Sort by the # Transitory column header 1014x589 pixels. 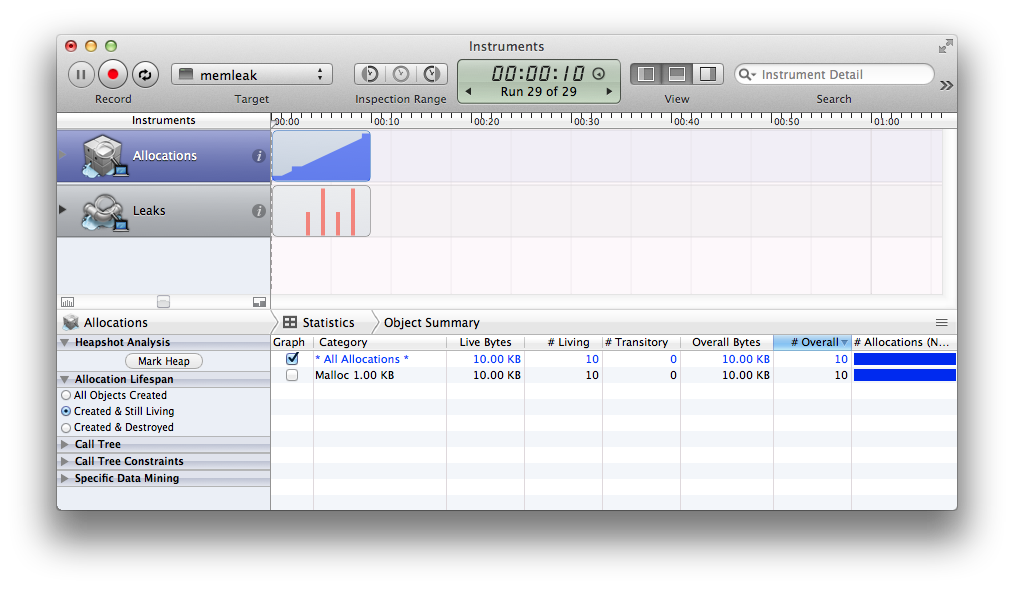(x=642, y=342)
